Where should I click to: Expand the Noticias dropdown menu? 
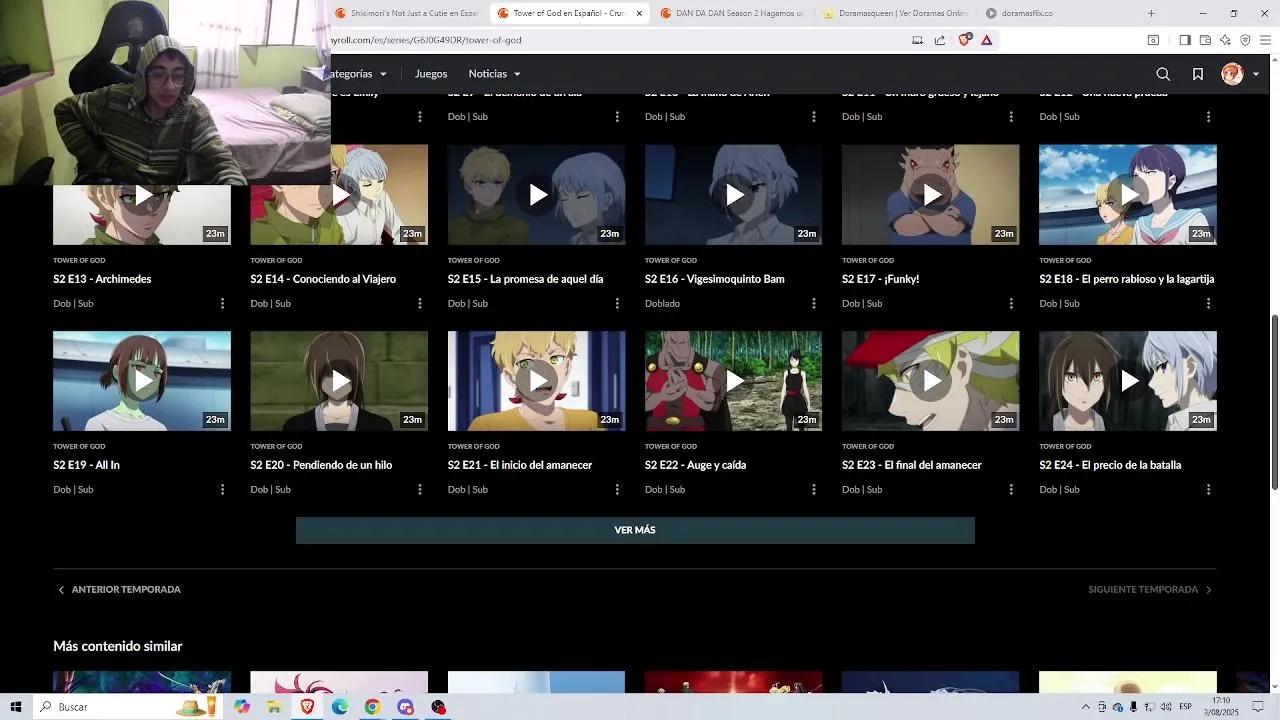click(x=494, y=74)
